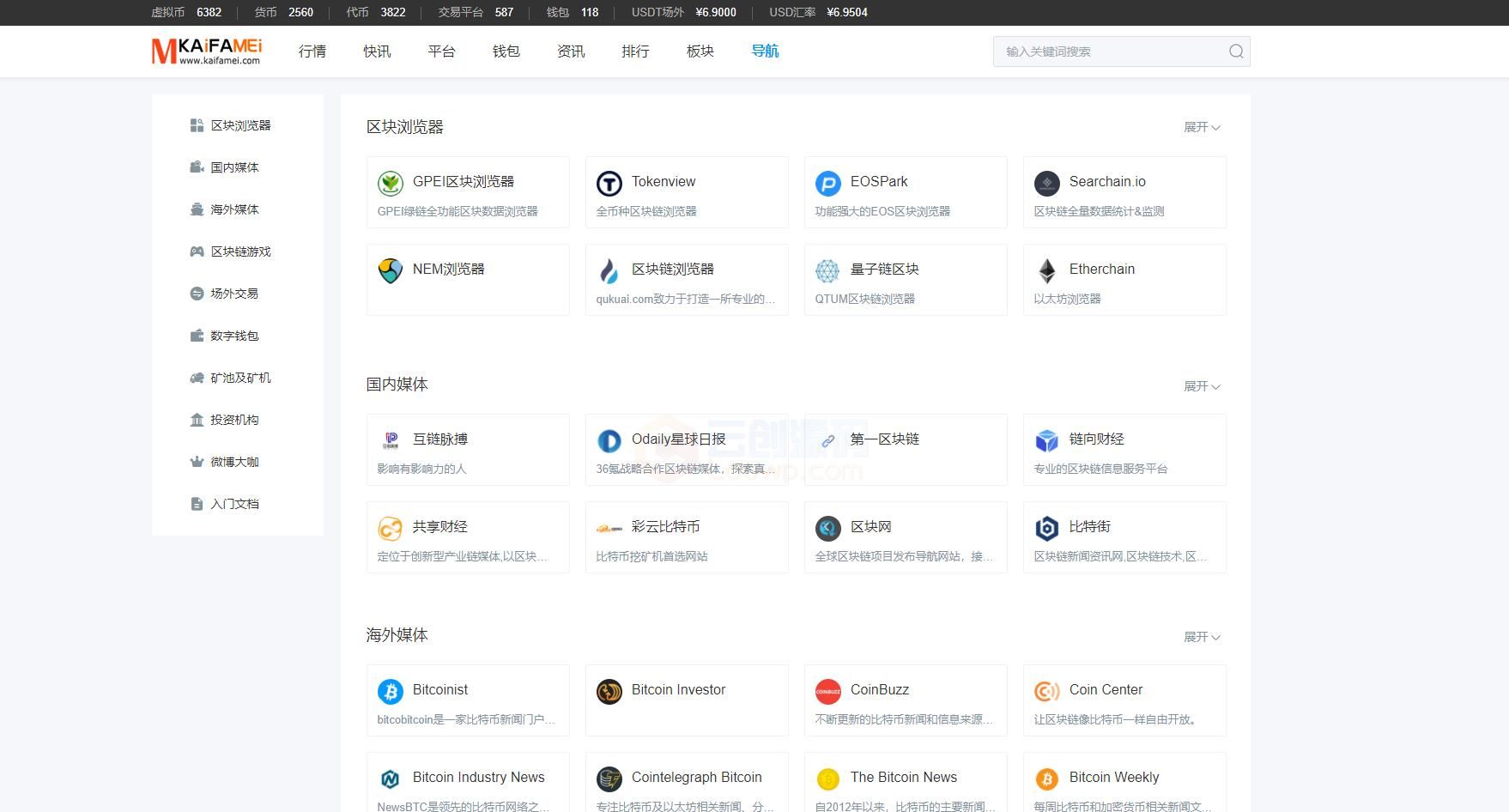Click the Odaily星球日报 logo icon
Image resolution: width=1509 pixels, height=812 pixels.
click(x=609, y=440)
